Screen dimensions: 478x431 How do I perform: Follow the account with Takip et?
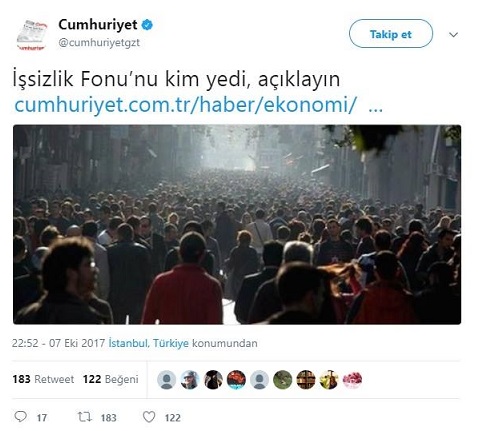click(x=391, y=34)
